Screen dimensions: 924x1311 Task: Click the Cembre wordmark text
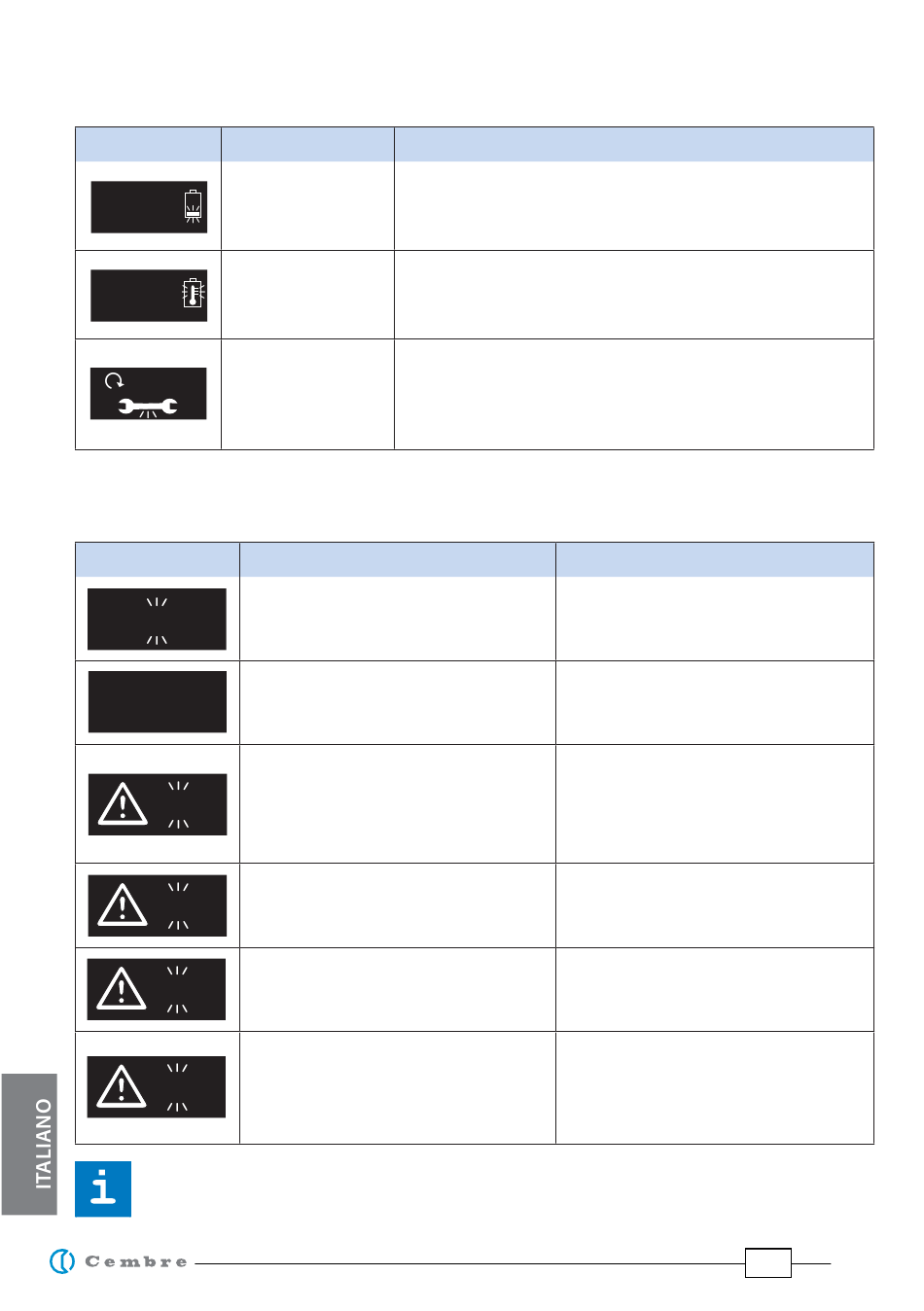[x=136, y=1261]
